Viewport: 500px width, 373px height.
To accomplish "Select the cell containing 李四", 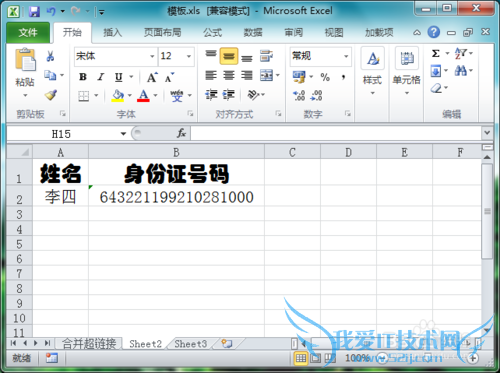I will point(60,197).
